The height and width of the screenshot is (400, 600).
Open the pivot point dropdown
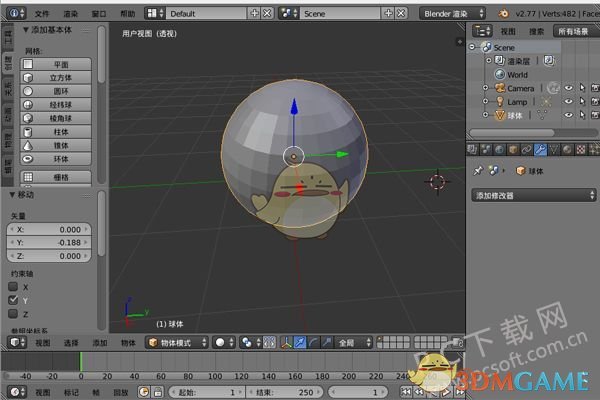tap(251, 342)
